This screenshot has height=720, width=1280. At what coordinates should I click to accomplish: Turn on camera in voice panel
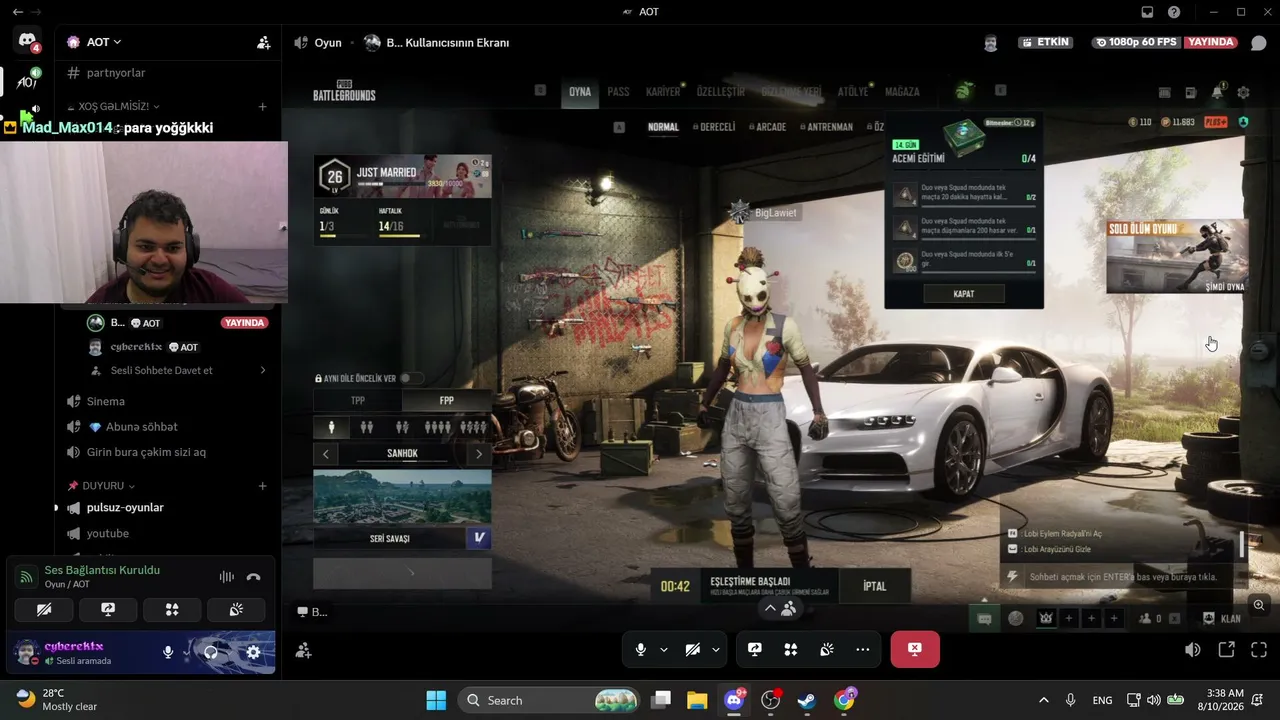pyautogui.click(x=44, y=609)
